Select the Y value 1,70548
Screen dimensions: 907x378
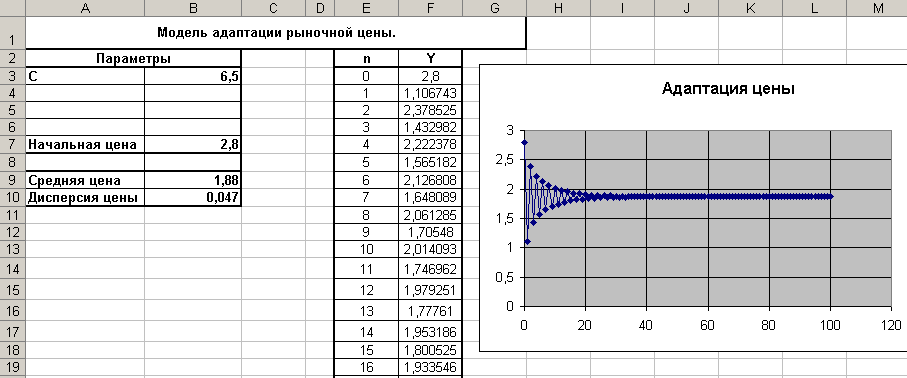[430, 232]
